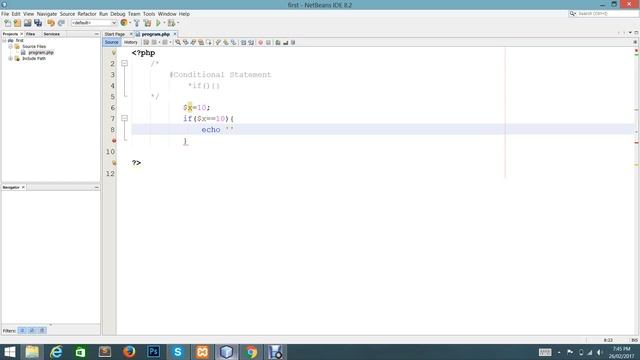Switch to the Files panel tab
Viewport: 640px width, 360px height.
tap(31, 34)
